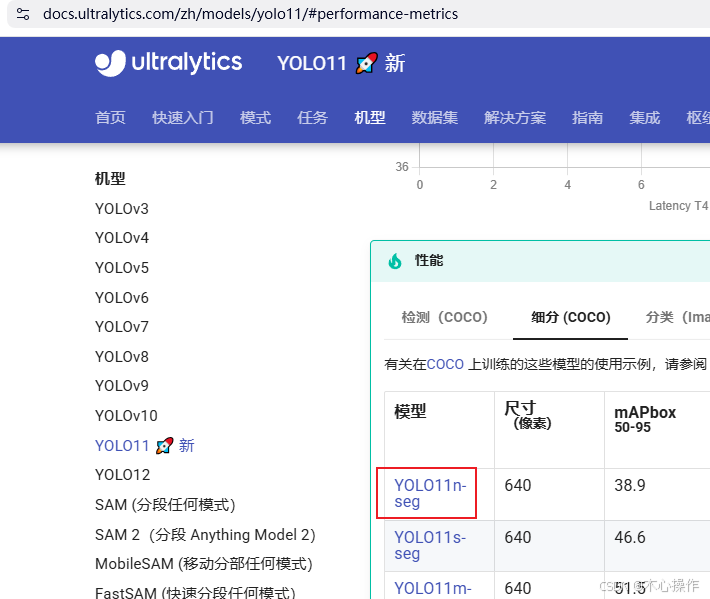
Task: Open site settings icon in address bar
Action: pos(23,14)
